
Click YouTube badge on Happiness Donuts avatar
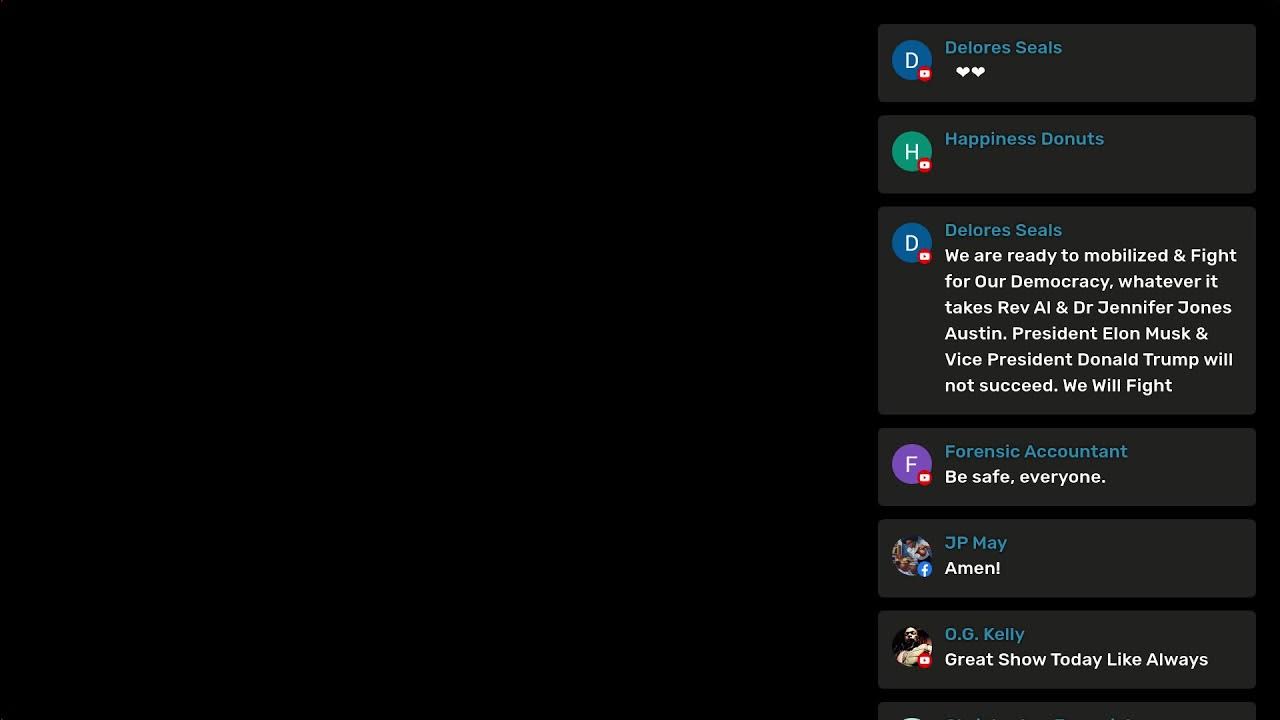925,165
